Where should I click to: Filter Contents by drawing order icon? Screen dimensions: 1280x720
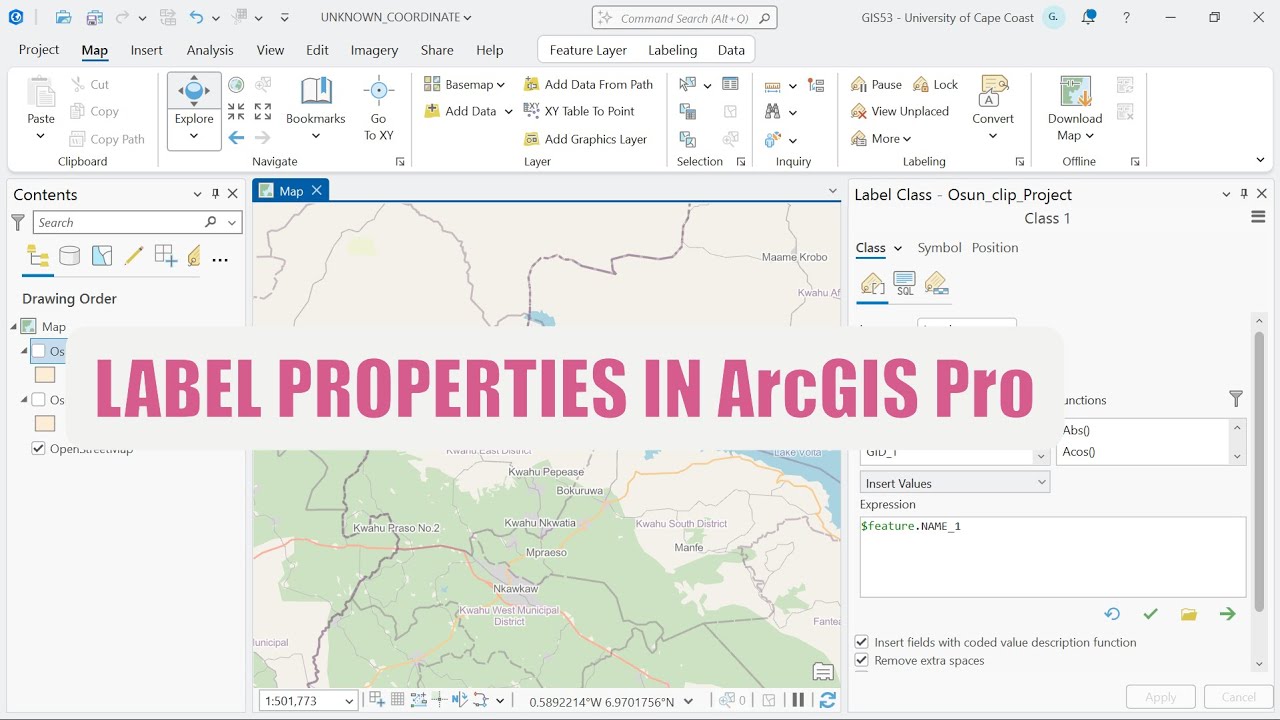point(38,256)
